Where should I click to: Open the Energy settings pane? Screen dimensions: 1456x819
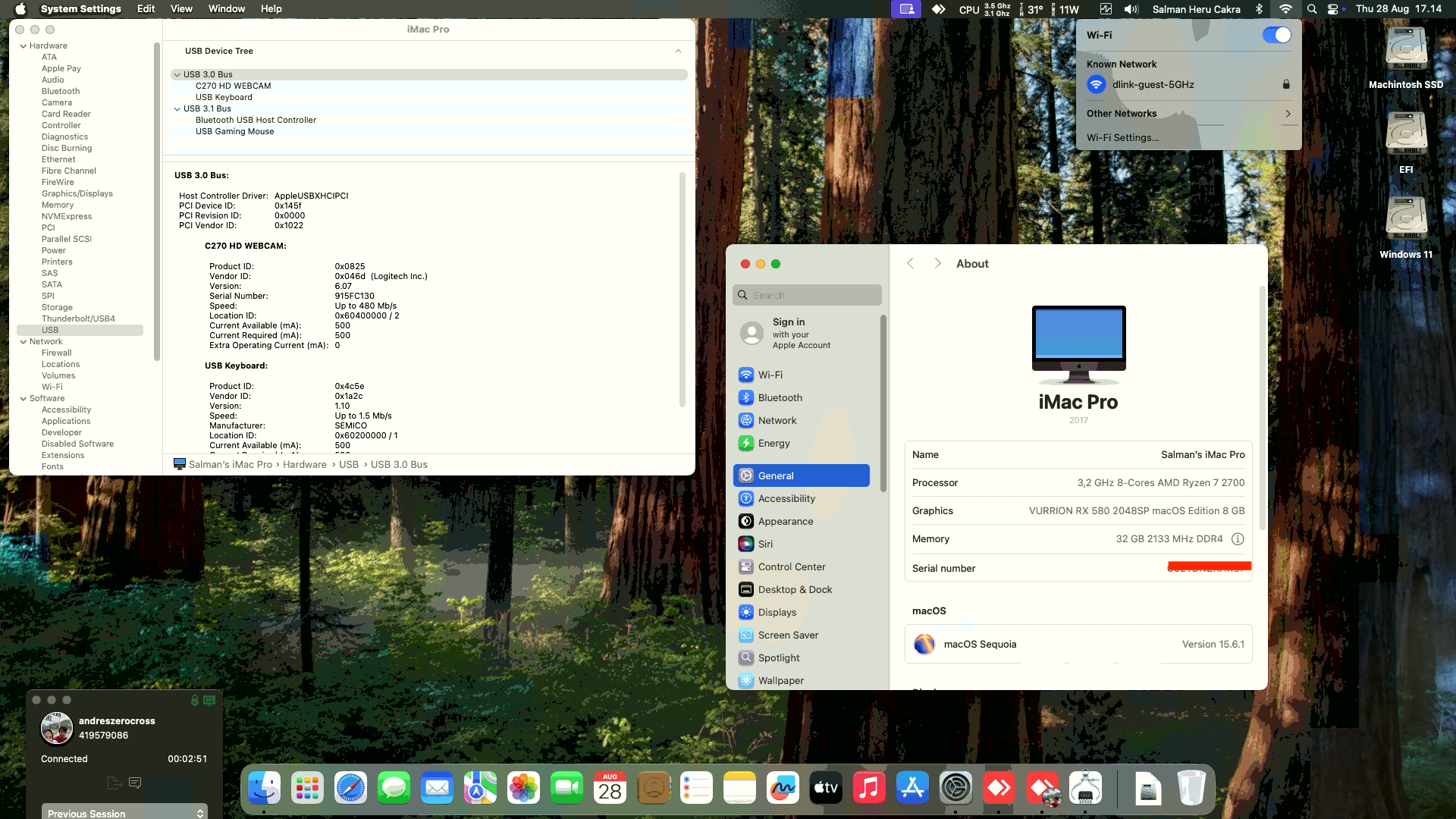[x=773, y=443]
